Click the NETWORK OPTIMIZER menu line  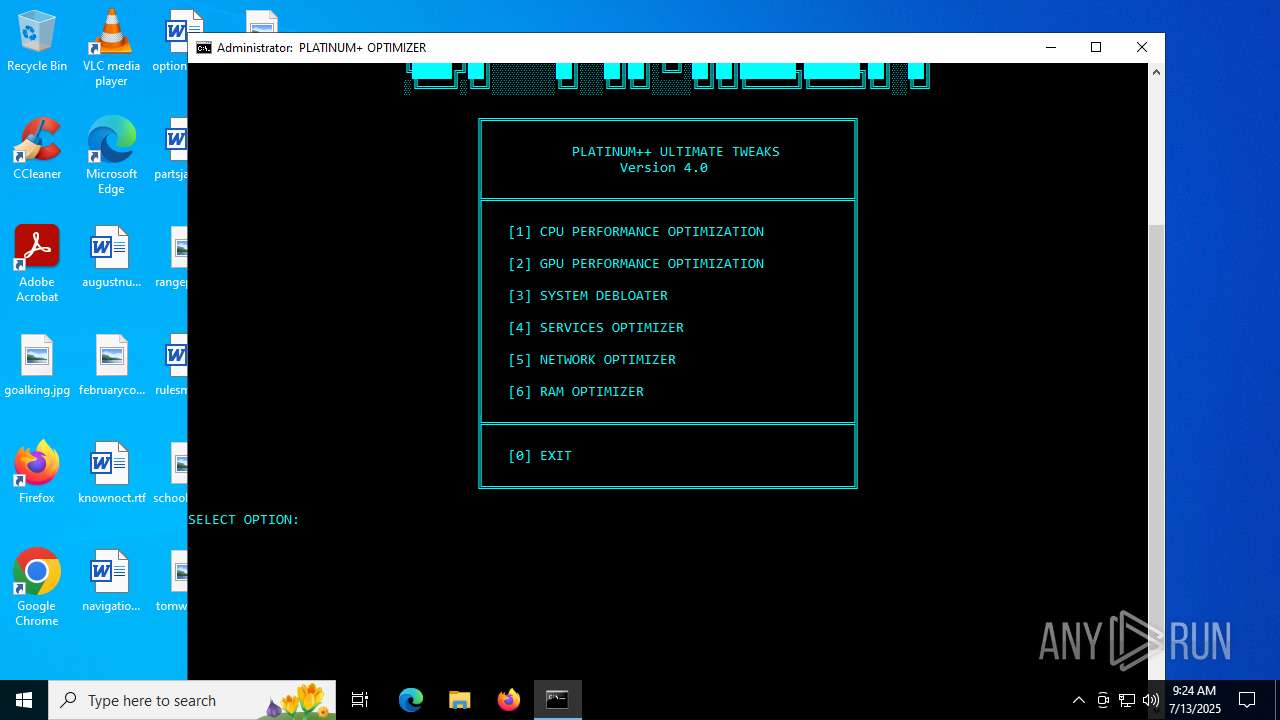(592, 360)
